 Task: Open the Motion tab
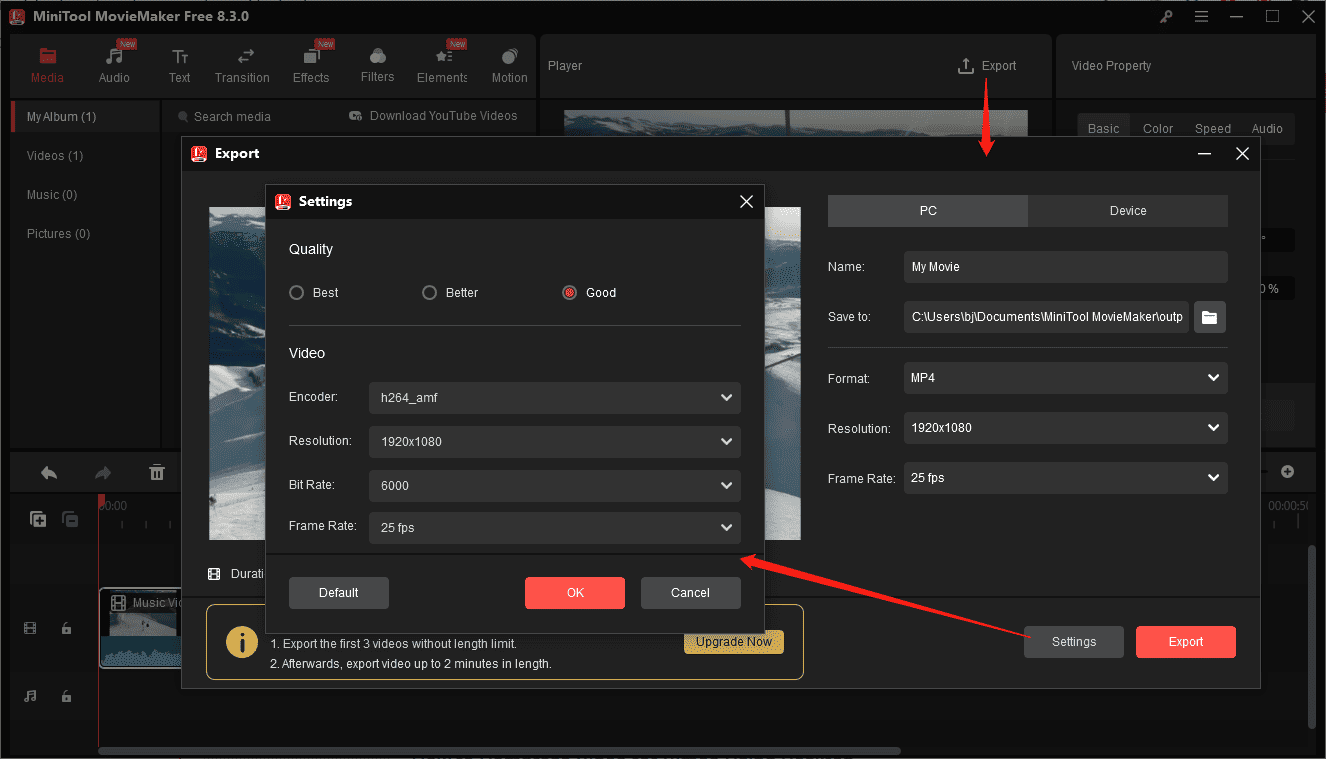pos(509,66)
